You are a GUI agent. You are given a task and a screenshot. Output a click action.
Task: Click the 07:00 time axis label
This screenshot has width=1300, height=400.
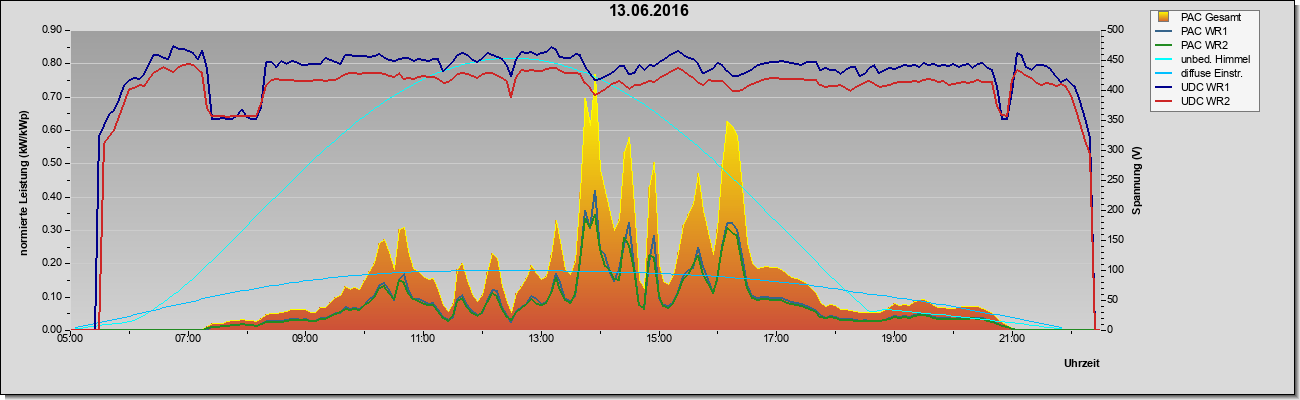click(x=188, y=339)
